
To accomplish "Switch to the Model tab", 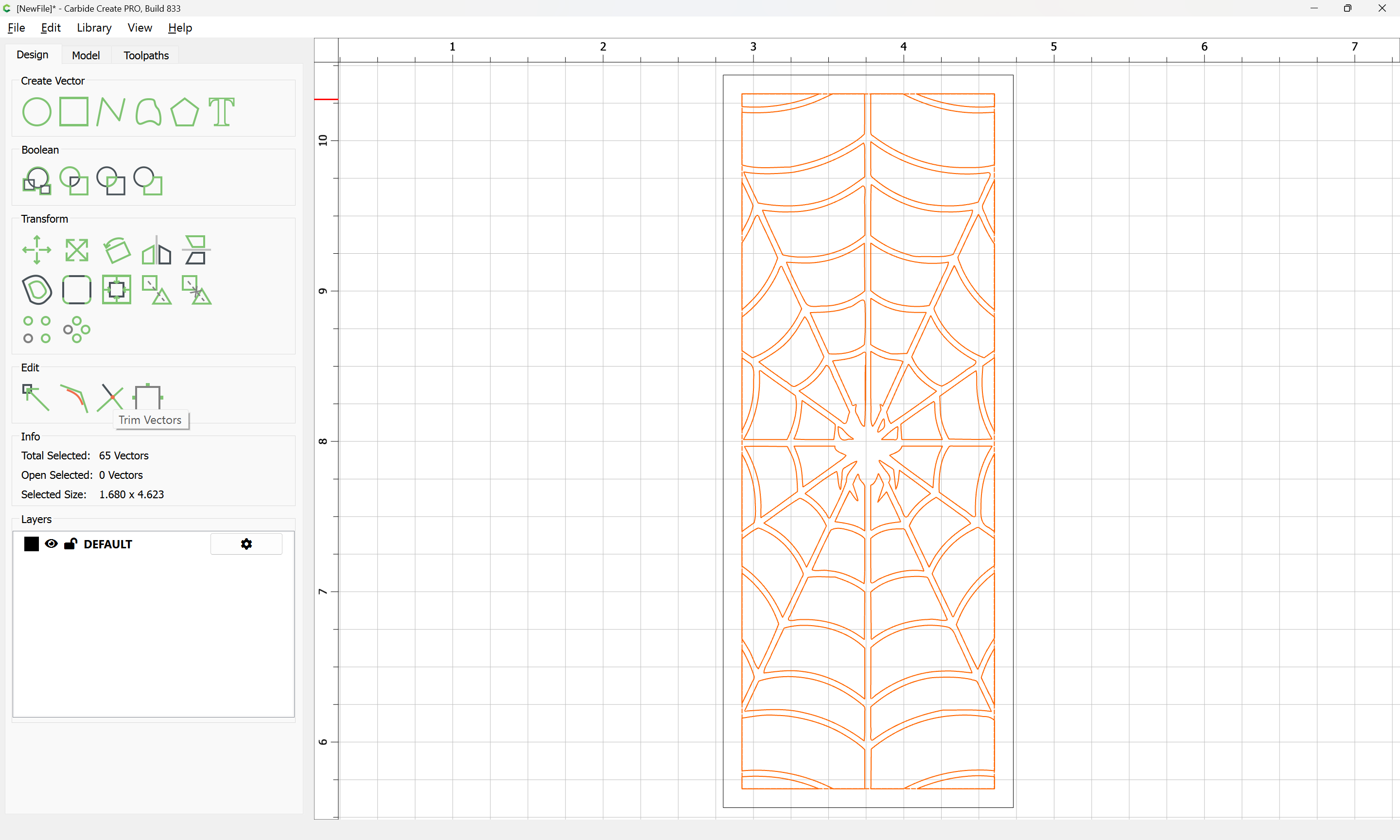I will coord(86,55).
